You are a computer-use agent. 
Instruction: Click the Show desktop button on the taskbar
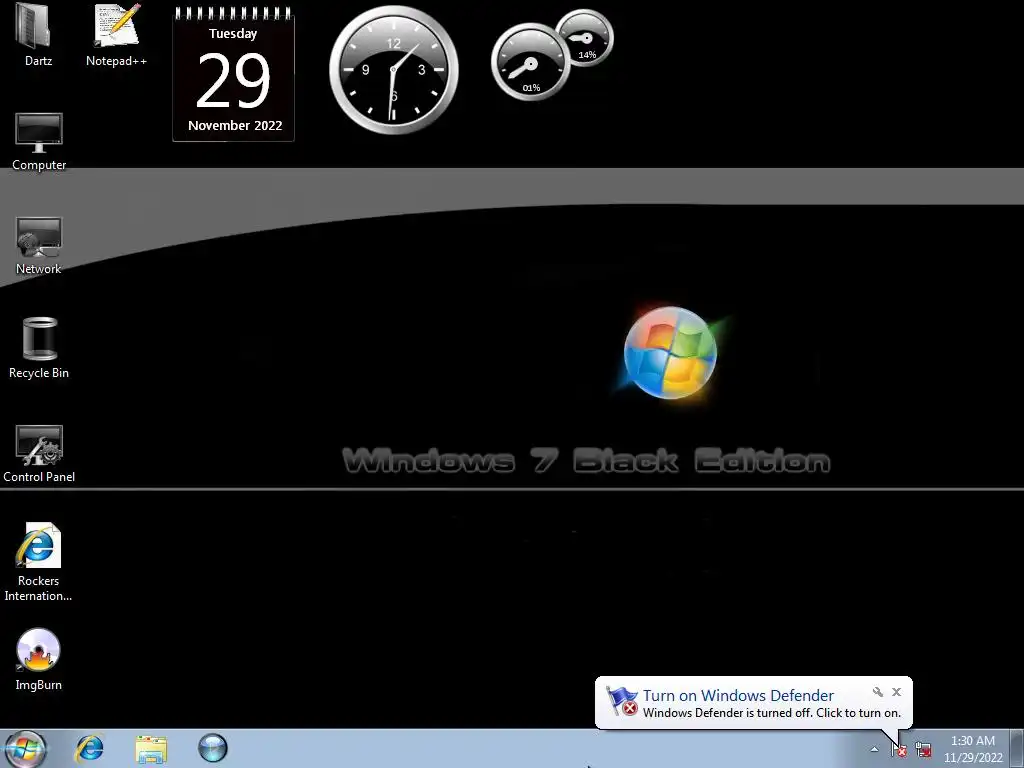1017,748
